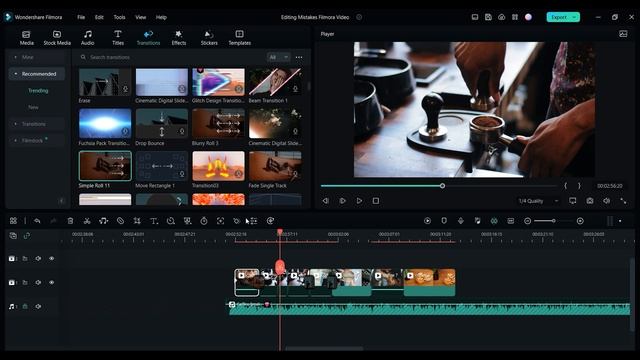Expand the Transitions category in sidebar
640x360 pixels.
click(37, 124)
